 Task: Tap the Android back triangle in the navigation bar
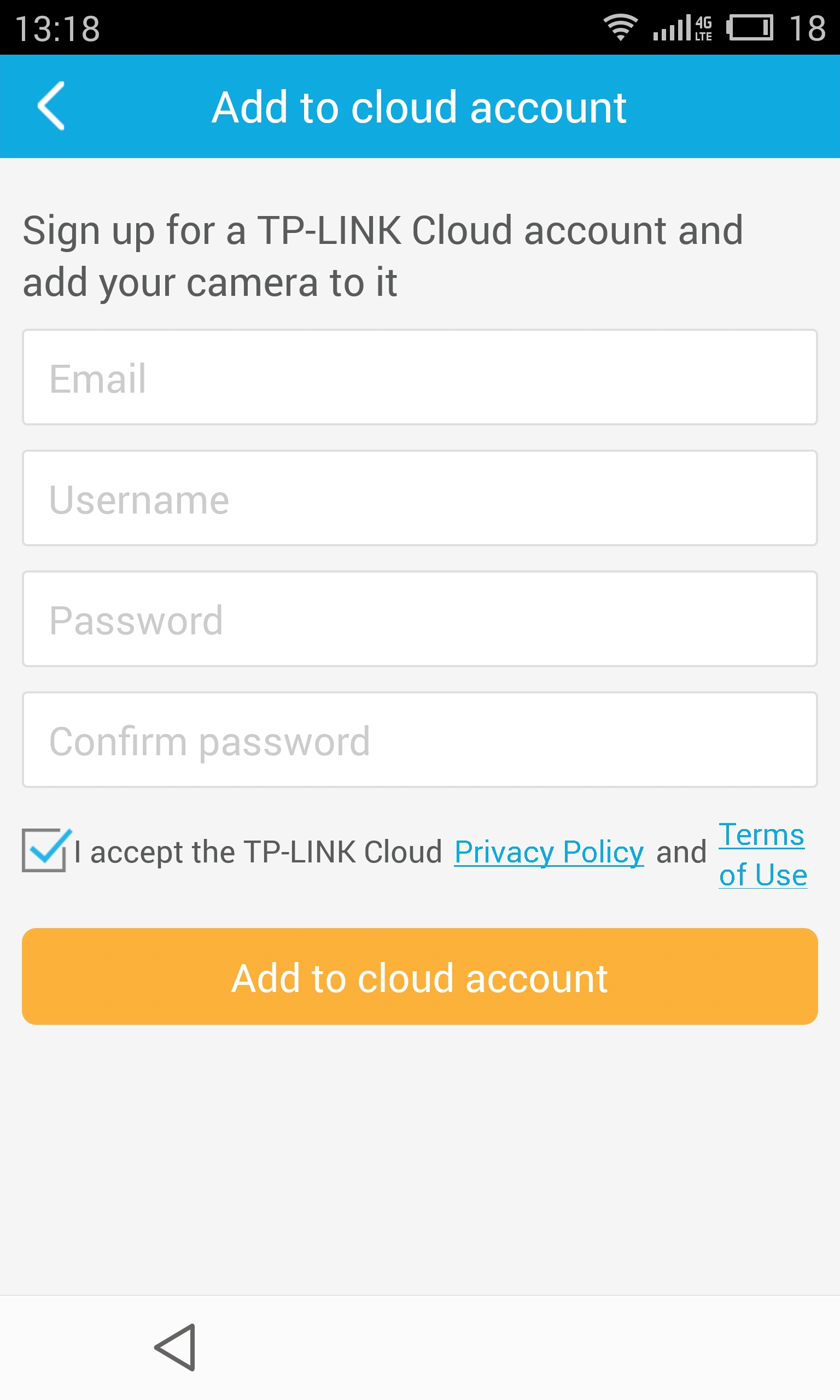pos(176,1347)
